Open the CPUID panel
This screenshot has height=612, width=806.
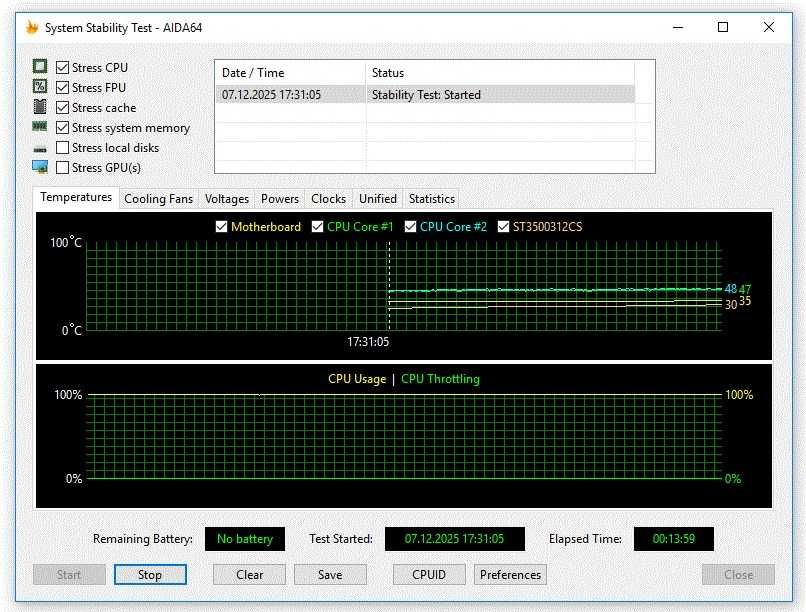click(429, 574)
